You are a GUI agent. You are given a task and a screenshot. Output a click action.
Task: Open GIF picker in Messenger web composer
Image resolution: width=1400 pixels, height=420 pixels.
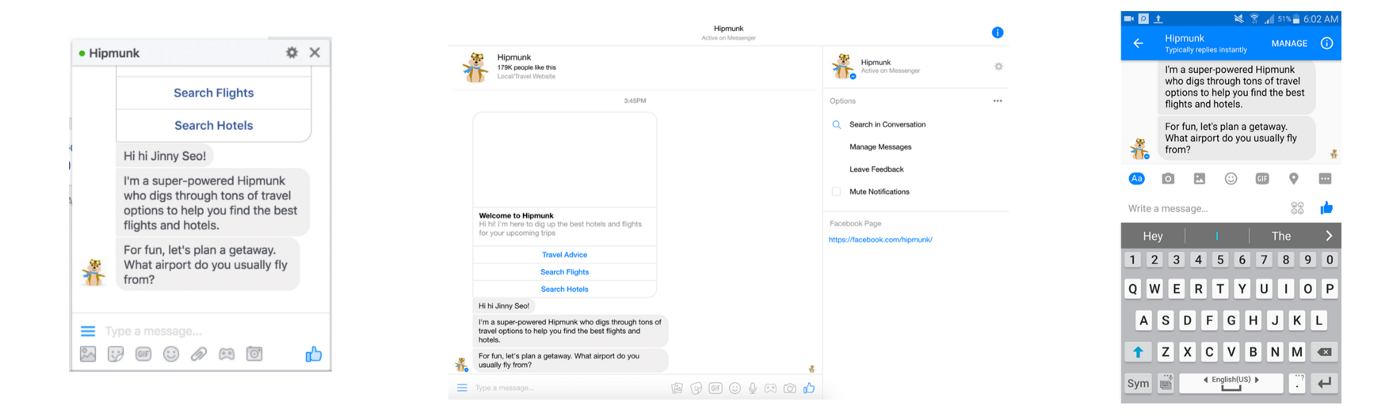pos(715,388)
